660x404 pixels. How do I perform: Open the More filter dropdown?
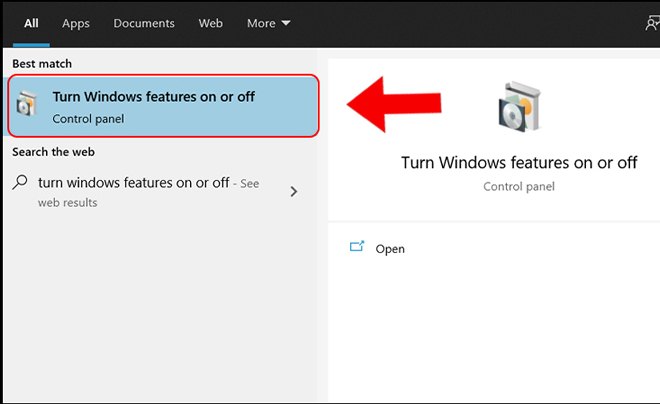(x=268, y=23)
